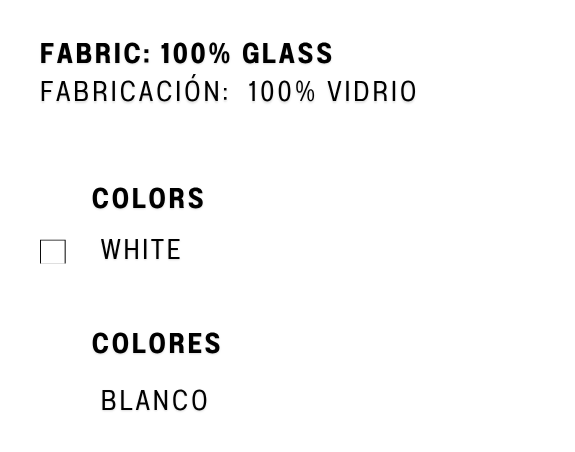
Task: Click the WHITE color label
Action: (141, 250)
